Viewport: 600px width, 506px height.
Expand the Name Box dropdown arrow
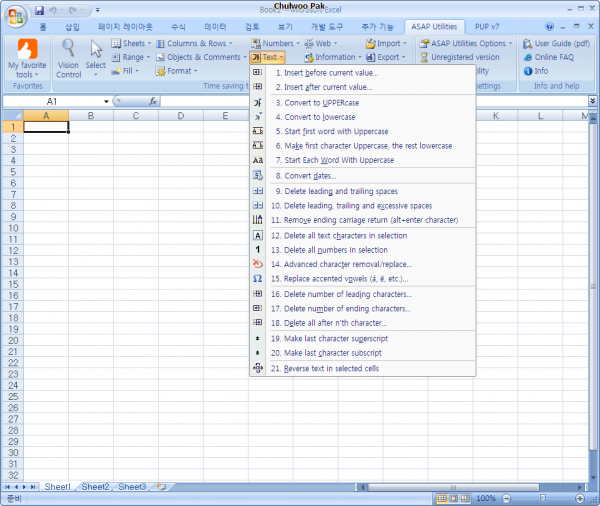106,101
